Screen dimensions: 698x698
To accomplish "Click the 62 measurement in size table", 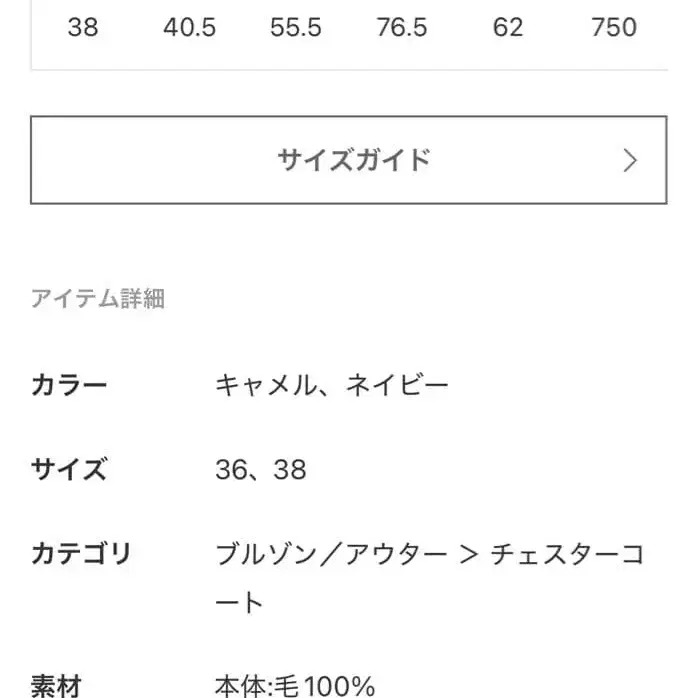I will pyautogui.click(x=508, y=27).
